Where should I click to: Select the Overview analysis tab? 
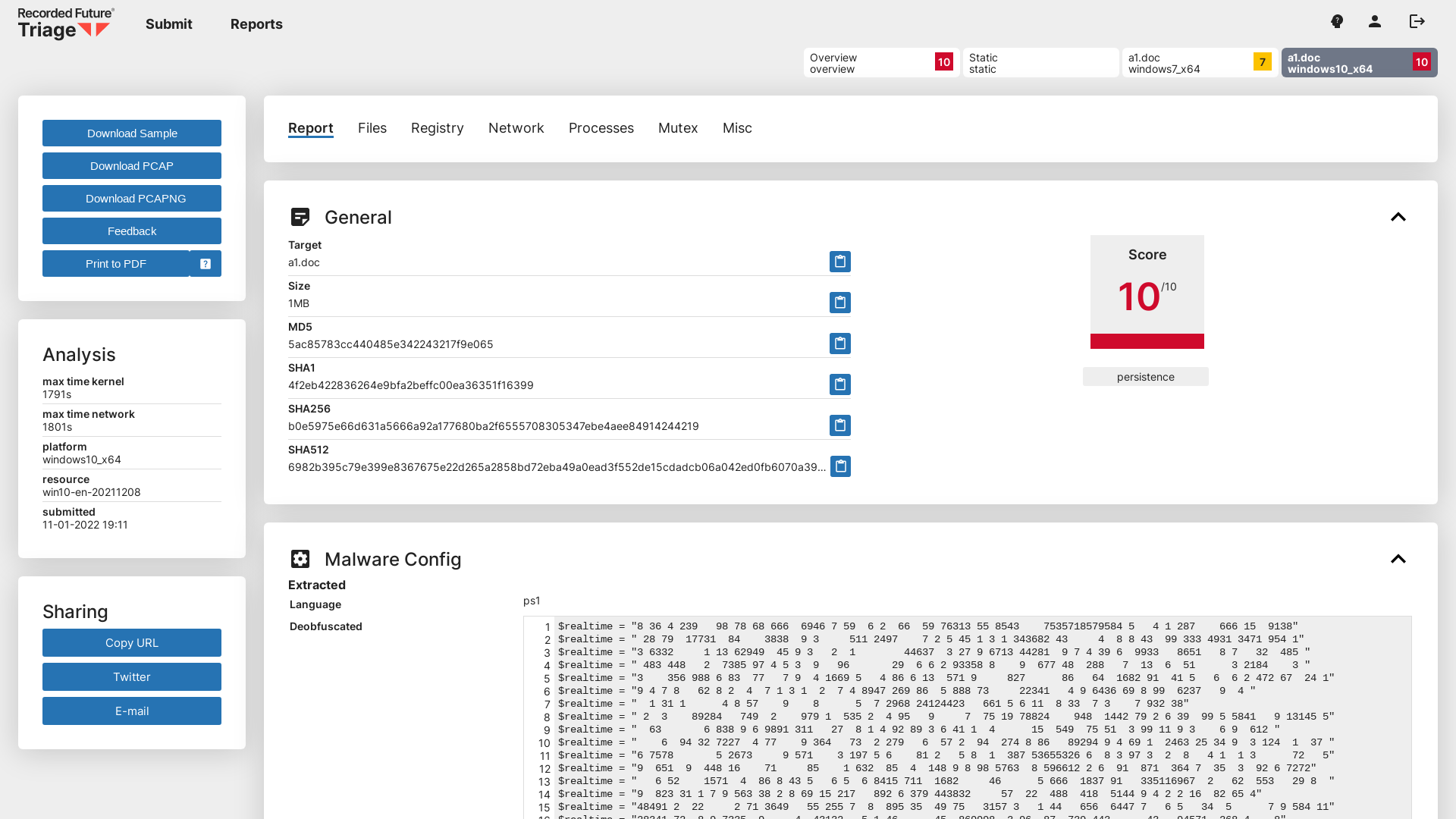[882, 63]
